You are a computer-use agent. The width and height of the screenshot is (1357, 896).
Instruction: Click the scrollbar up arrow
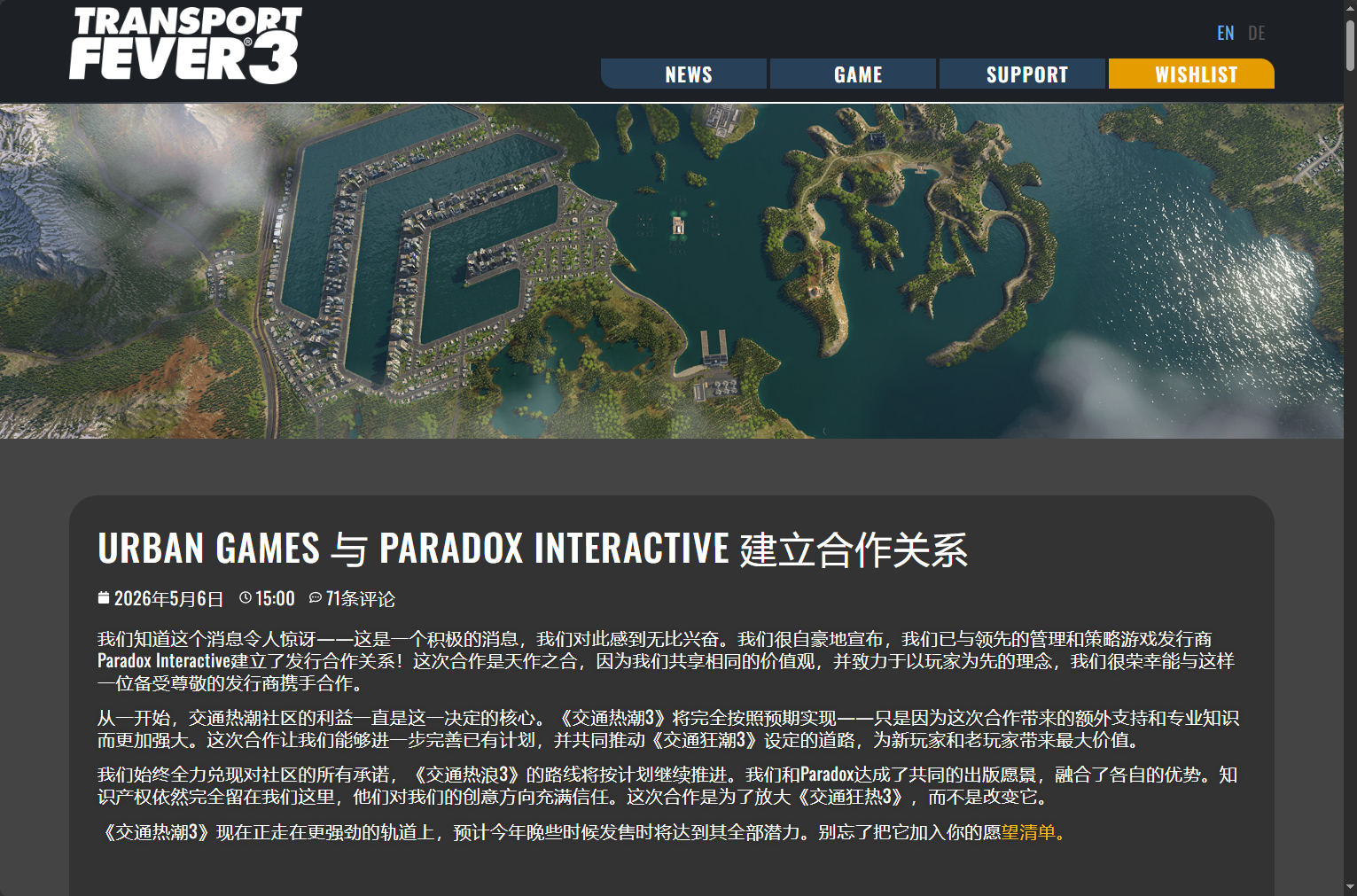click(x=1350, y=7)
